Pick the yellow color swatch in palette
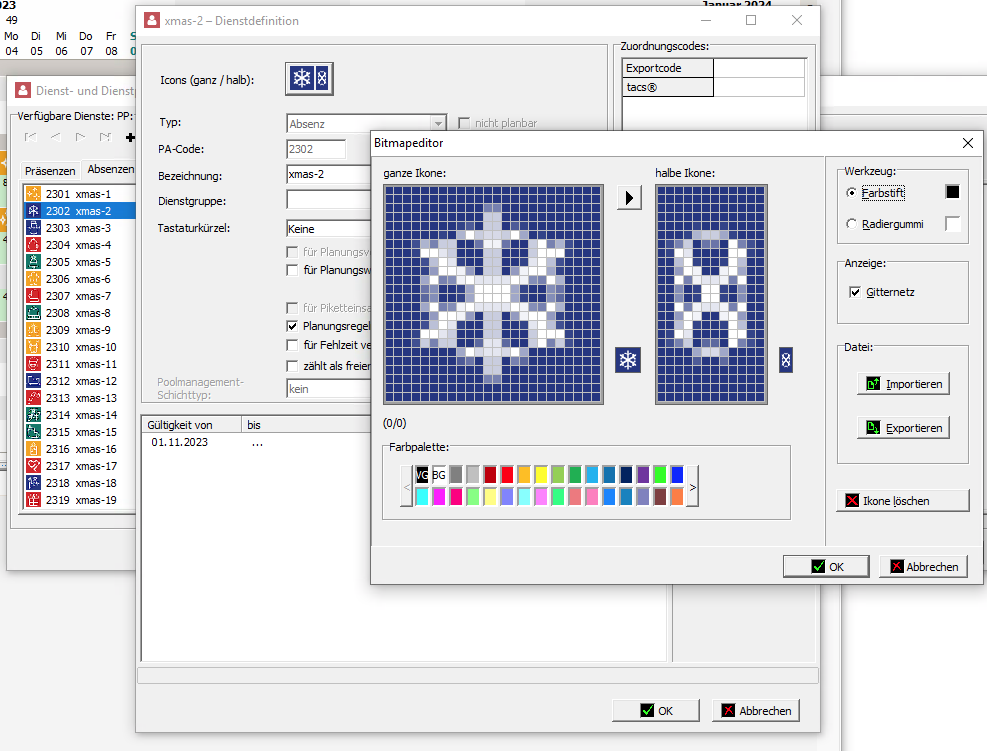This screenshot has height=751, width=987. click(x=541, y=474)
